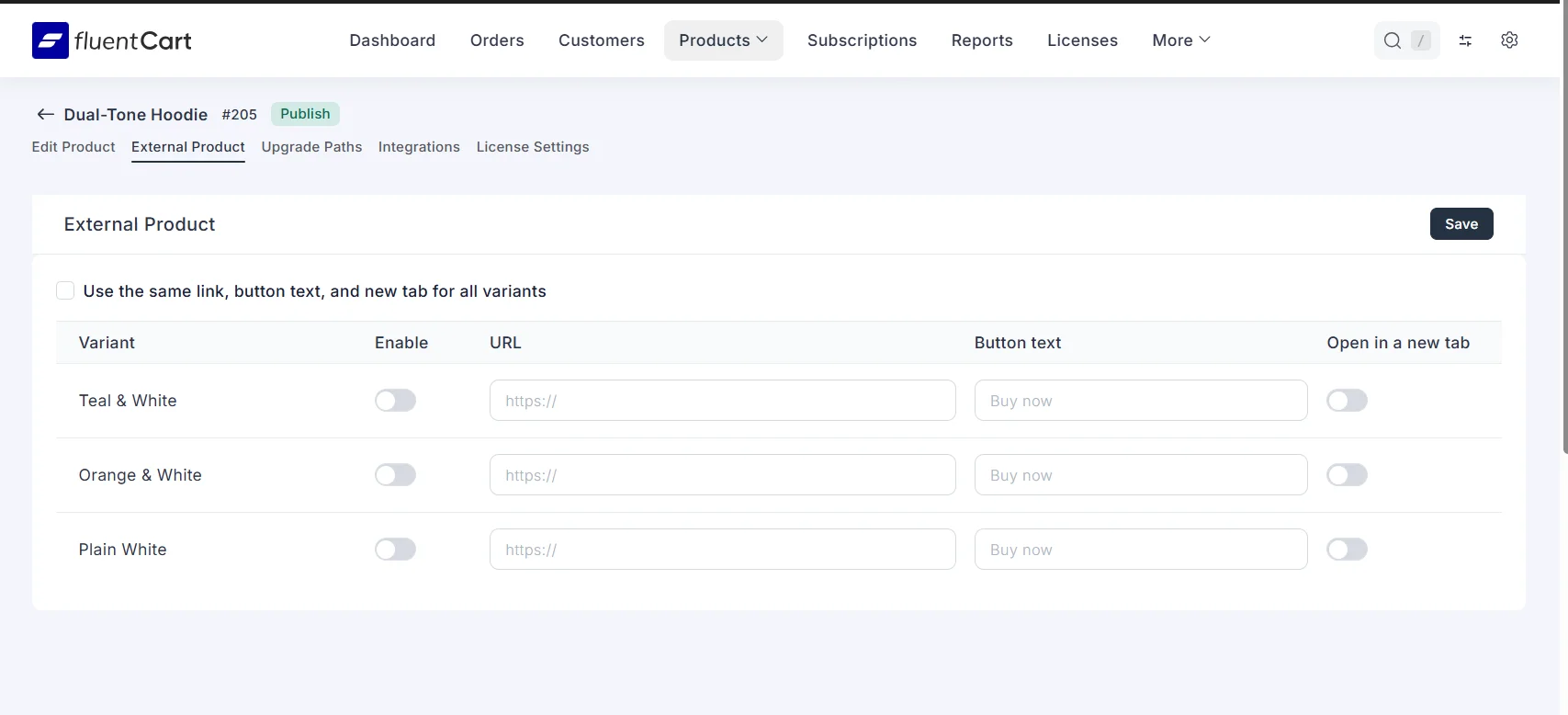1568x715 pixels.
Task: Click Button text field for Orange & White
Action: 1141,475
